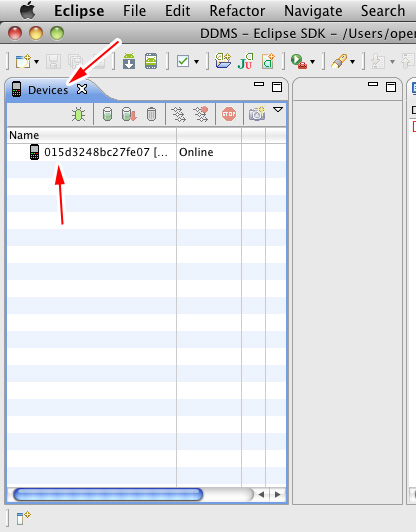The width and height of the screenshot is (416, 532).
Task: Expand the greyed annotation dropdown arrow
Action: click(x=393, y=62)
